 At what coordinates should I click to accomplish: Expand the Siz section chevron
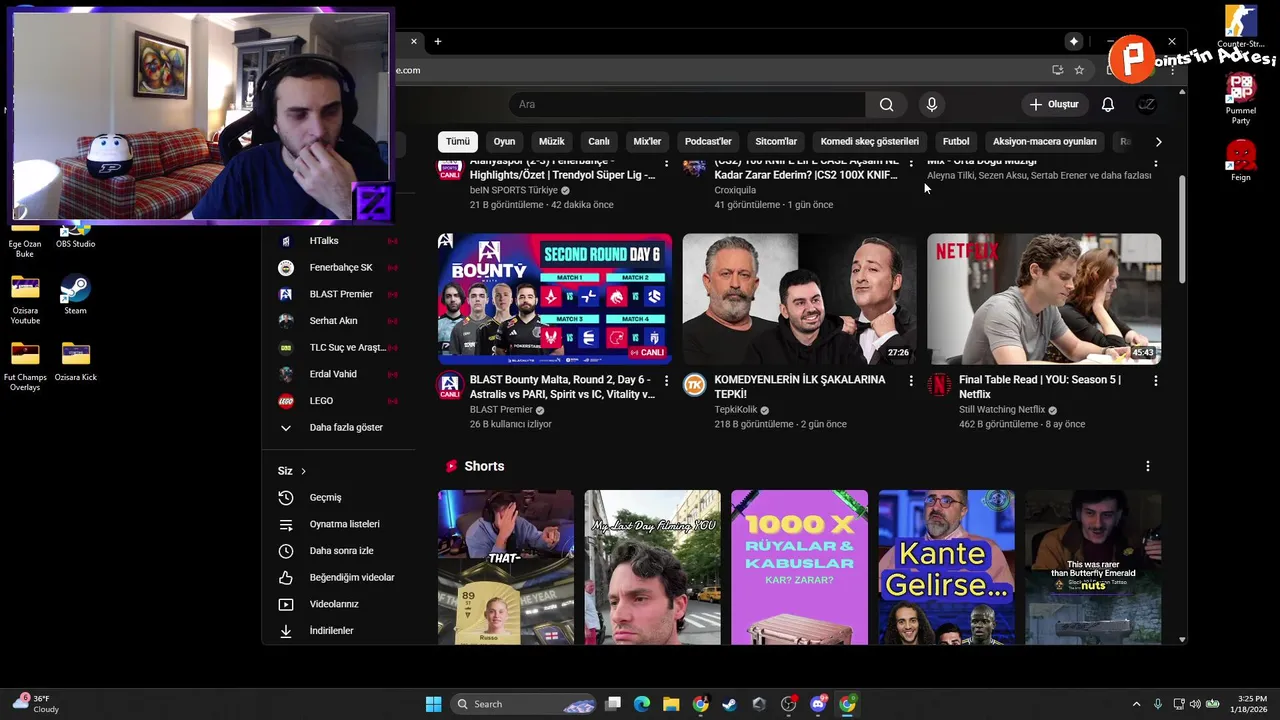[x=303, y=471]
